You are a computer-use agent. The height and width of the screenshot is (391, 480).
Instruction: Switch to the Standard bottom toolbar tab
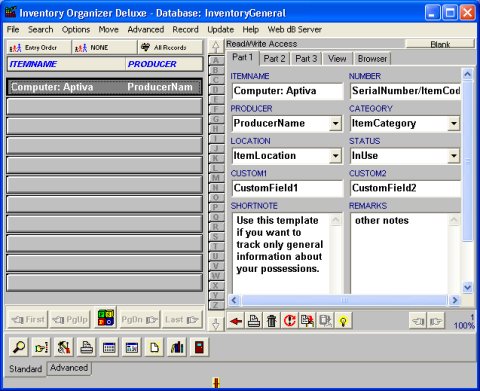click(26, 369)
